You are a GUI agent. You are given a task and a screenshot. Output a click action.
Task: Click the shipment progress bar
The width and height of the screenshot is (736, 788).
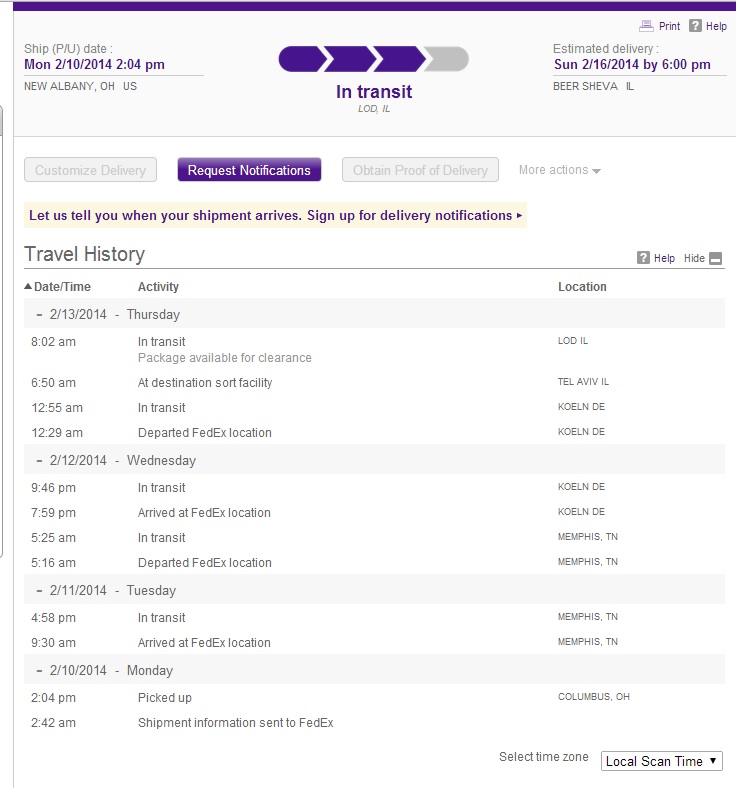coord(373,59)
